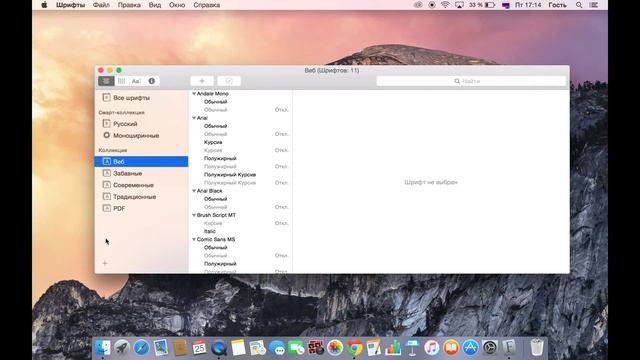
Task: Open the 'Окно' menu
Action: [x=177, y=5]
